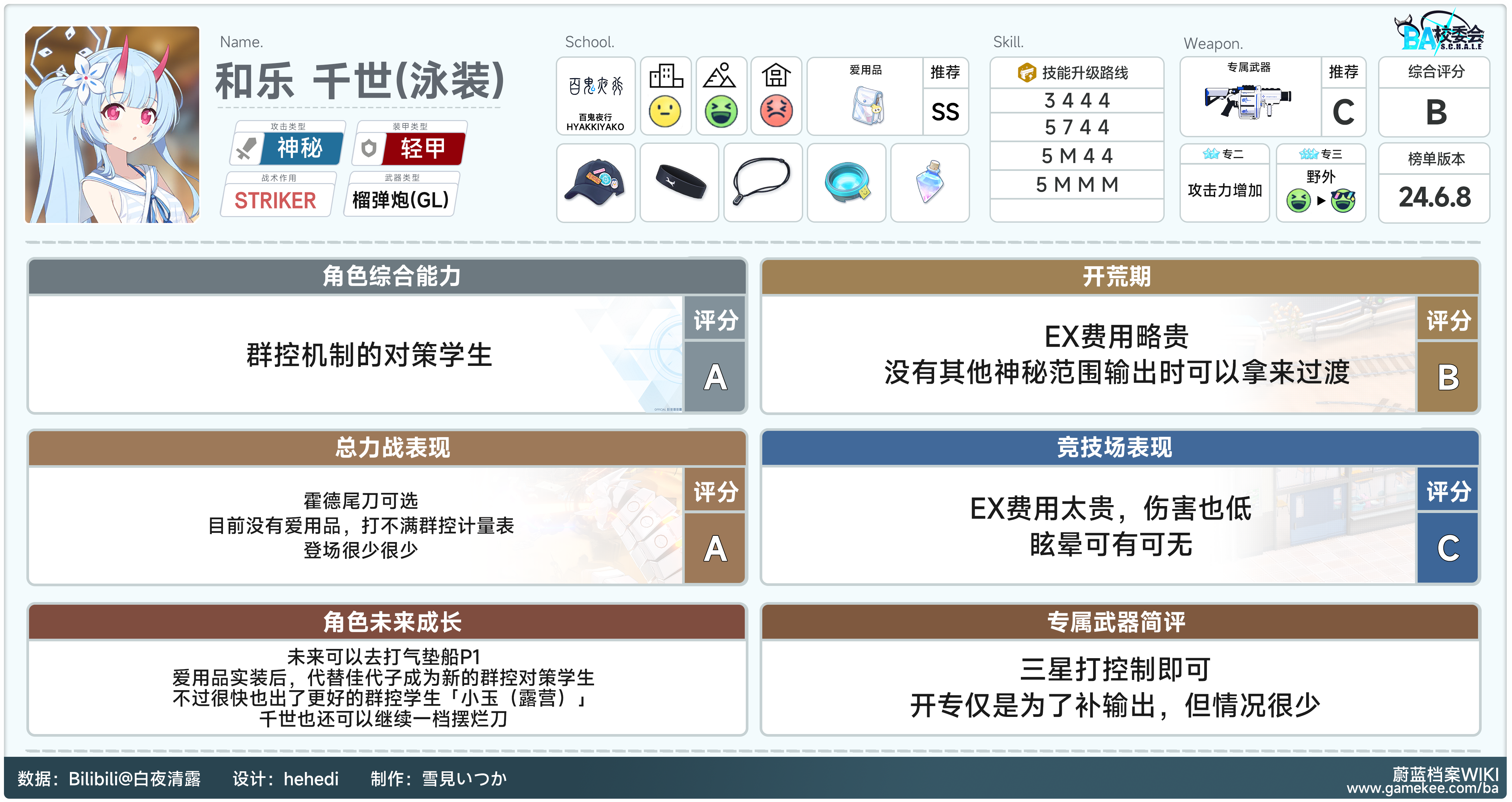The image size is (1512, 802).
Task: Click the text 三星打控制即可
Action: pyautogui.click(x=1115, y=669)
